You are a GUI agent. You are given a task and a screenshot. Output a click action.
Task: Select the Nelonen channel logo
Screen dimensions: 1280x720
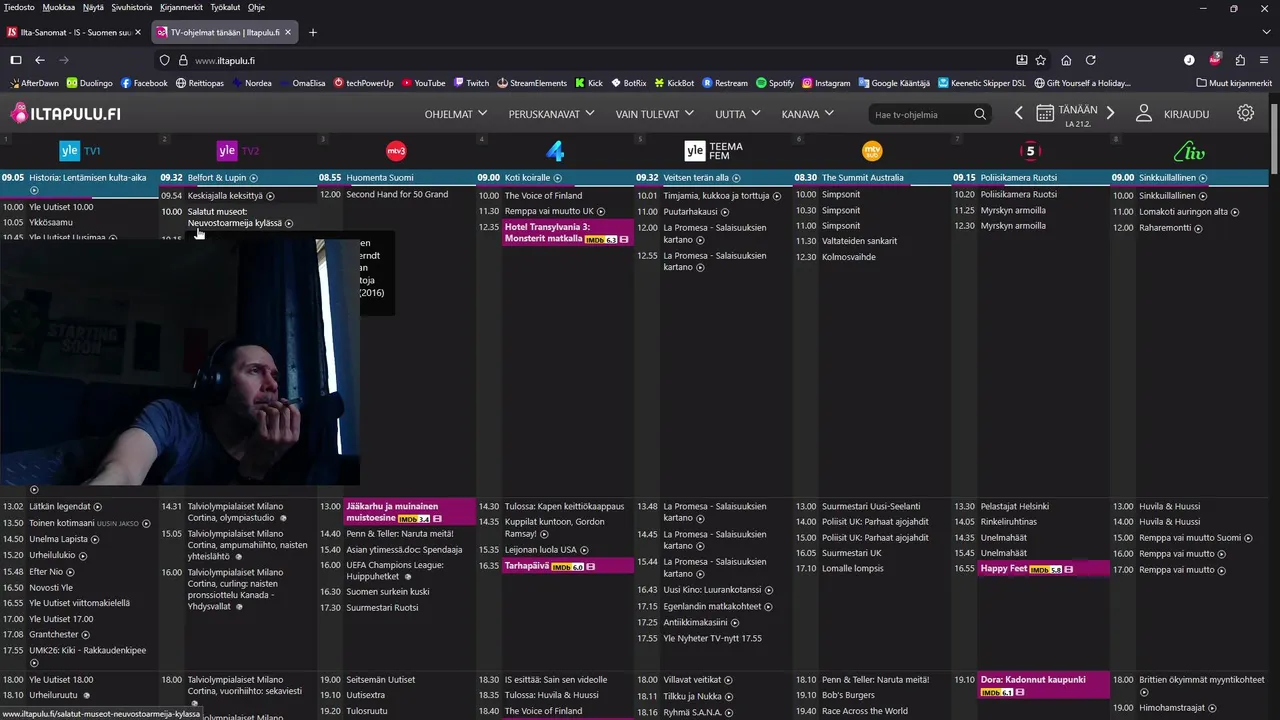(555, 151)
